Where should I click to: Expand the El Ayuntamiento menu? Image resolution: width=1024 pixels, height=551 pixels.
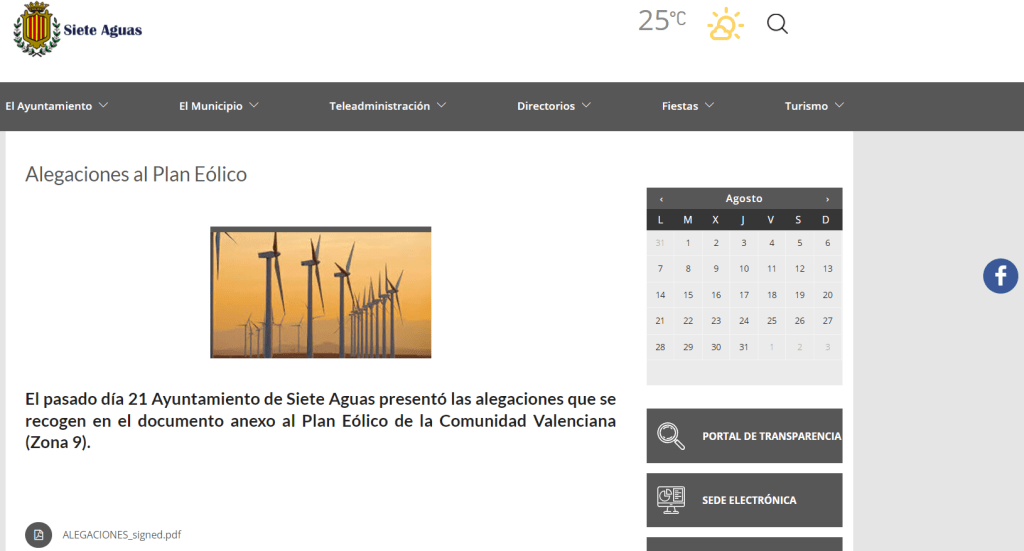tap(56, 106)
